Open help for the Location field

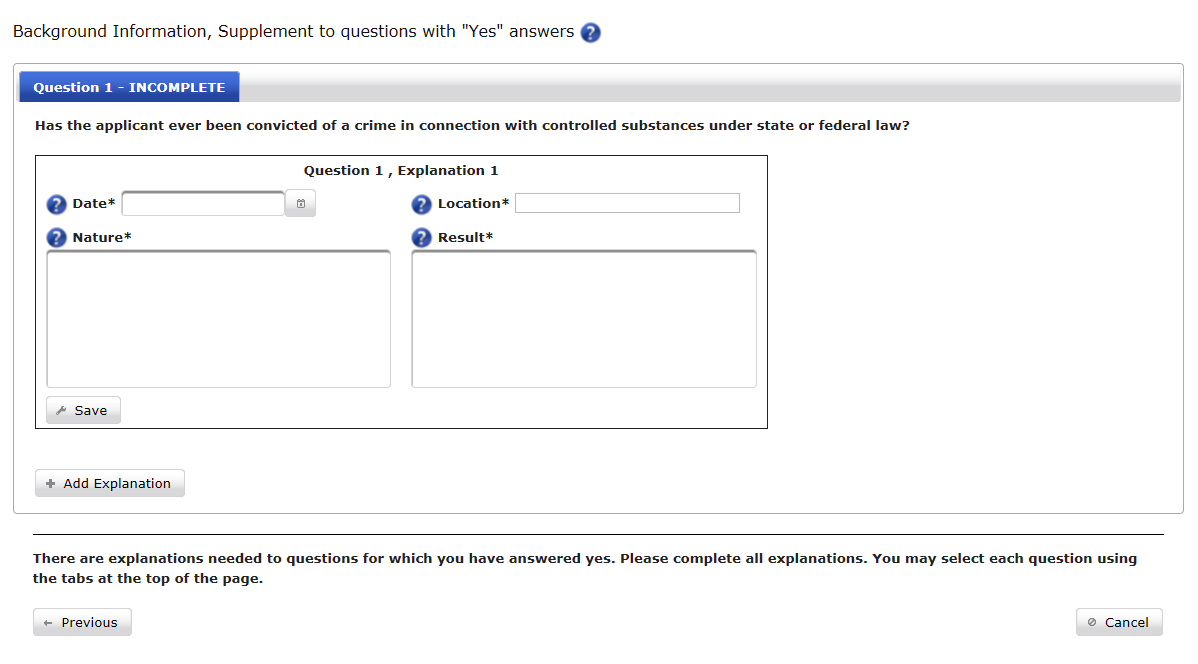click(x=422, y=205)
